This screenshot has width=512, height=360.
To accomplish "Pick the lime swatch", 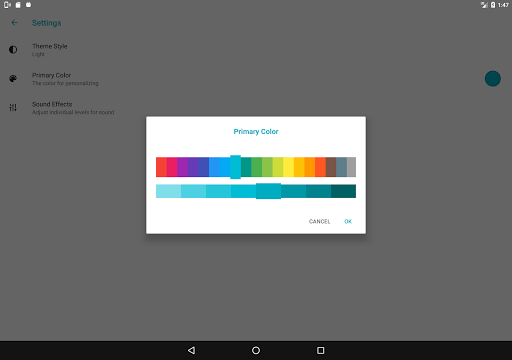I will coord(278,167).
